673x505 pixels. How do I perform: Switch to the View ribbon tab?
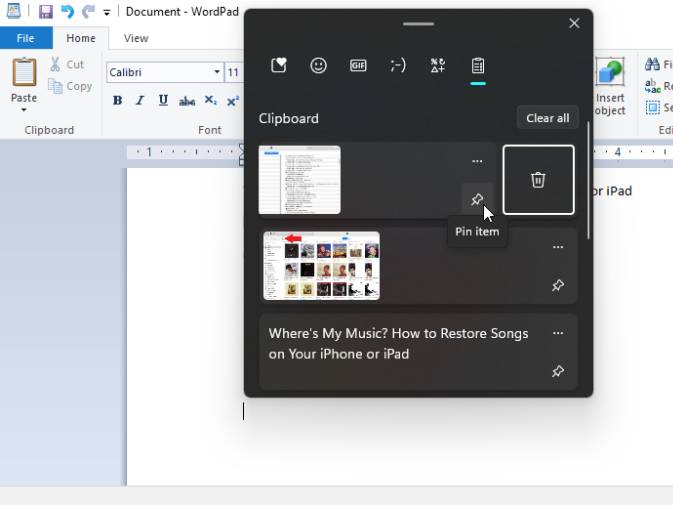click(136, 38)
